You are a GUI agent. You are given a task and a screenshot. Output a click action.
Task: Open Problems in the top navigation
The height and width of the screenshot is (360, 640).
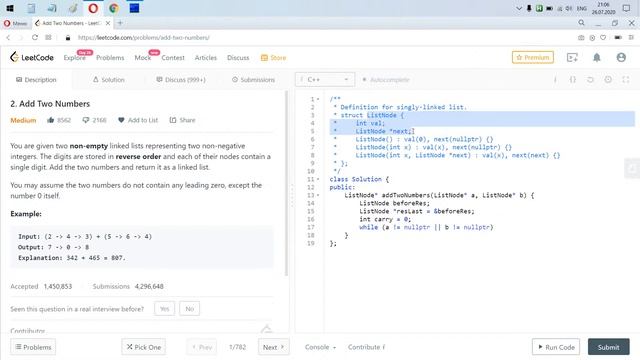[x=110, y=58]
